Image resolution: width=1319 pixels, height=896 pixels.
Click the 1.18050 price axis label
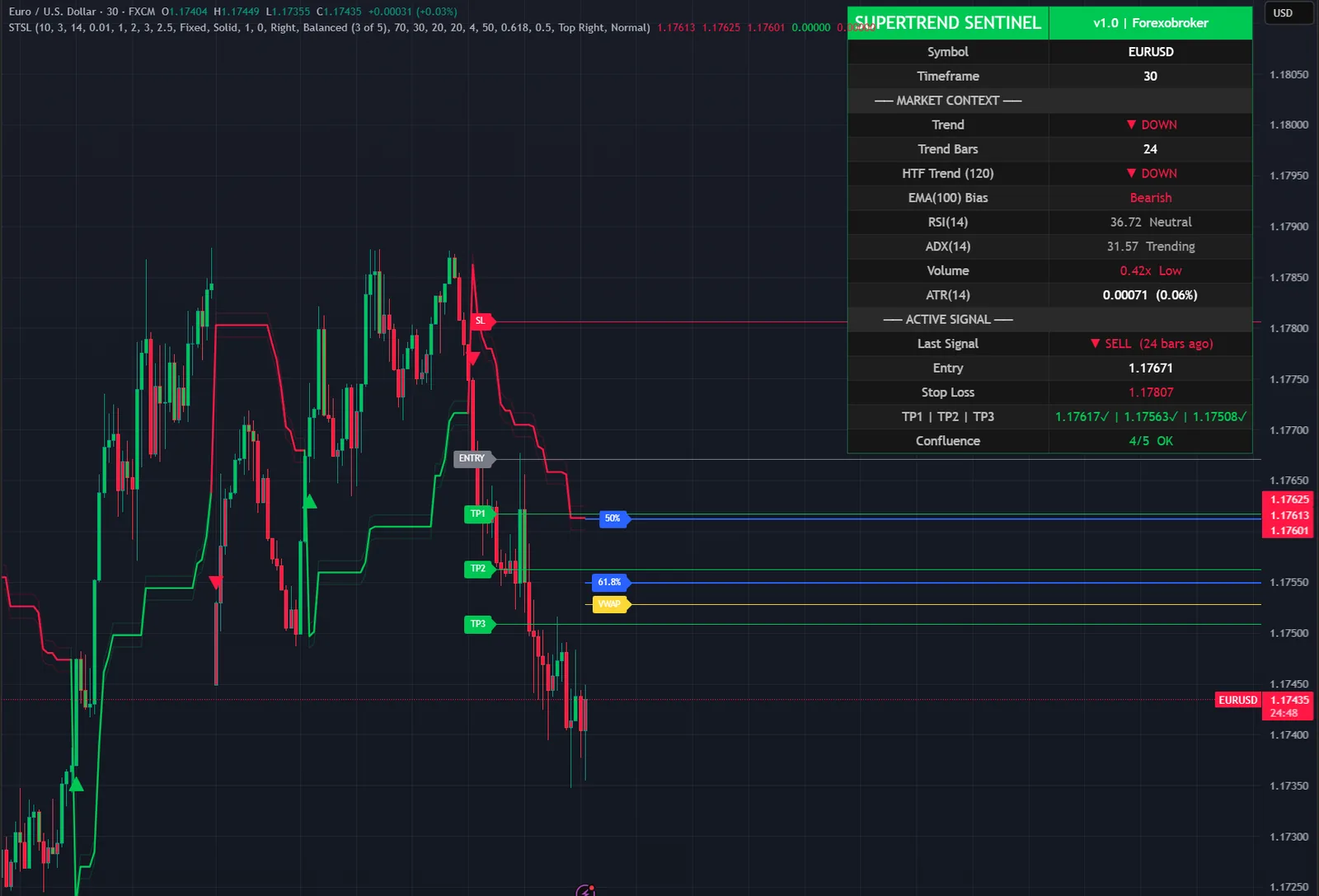coord(1288,75)
